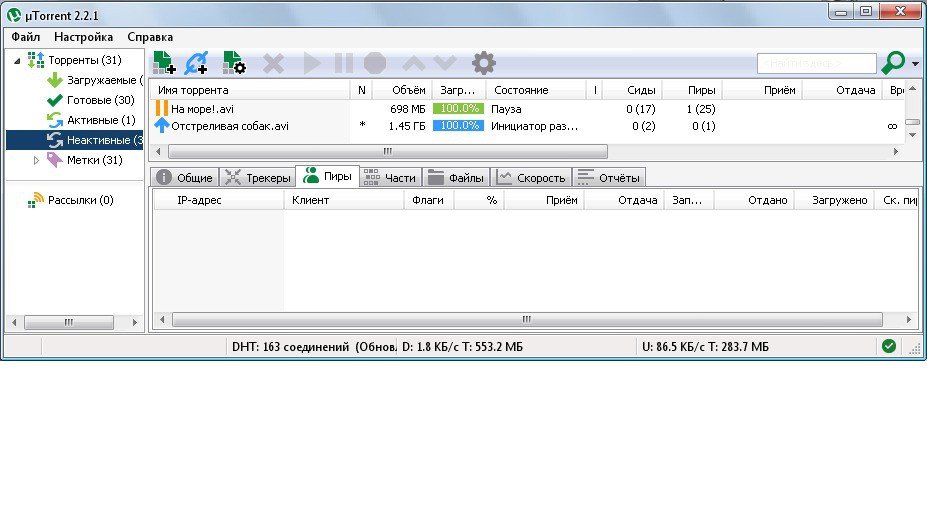Click the Remove torrent X icon
The image size is (927, 525).
pos(273,63)
